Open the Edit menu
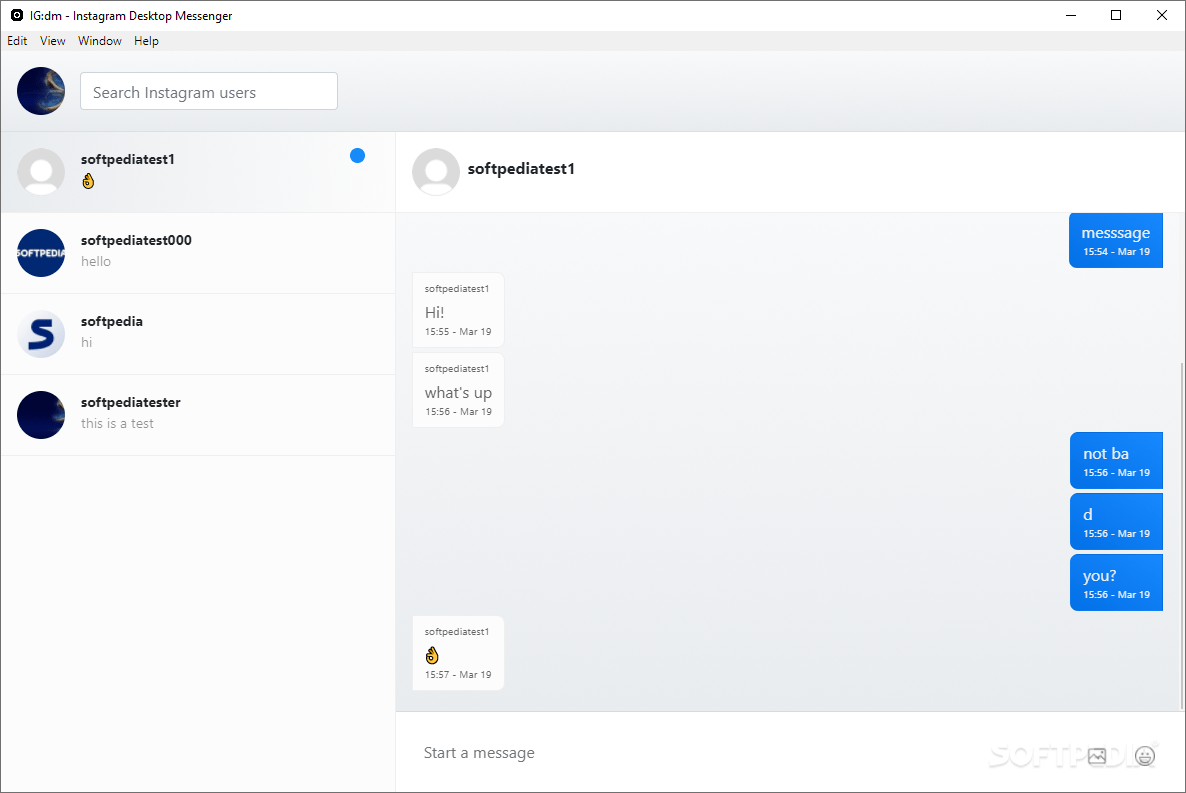Screen dimensions: 1186x793 pos(17,41)
